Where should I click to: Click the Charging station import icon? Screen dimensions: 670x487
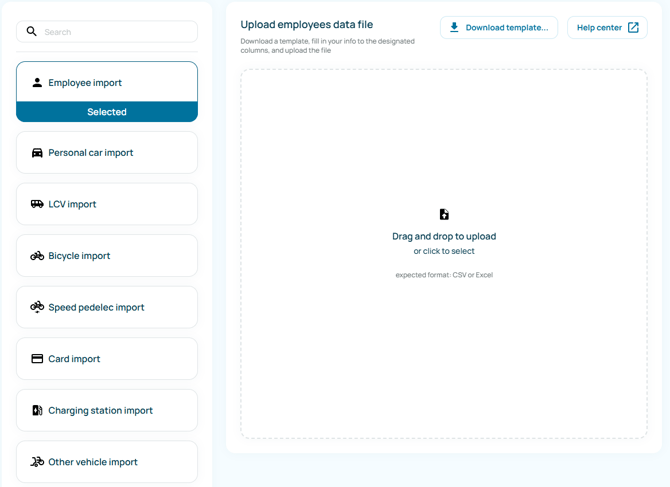click(x=37, y=410)
